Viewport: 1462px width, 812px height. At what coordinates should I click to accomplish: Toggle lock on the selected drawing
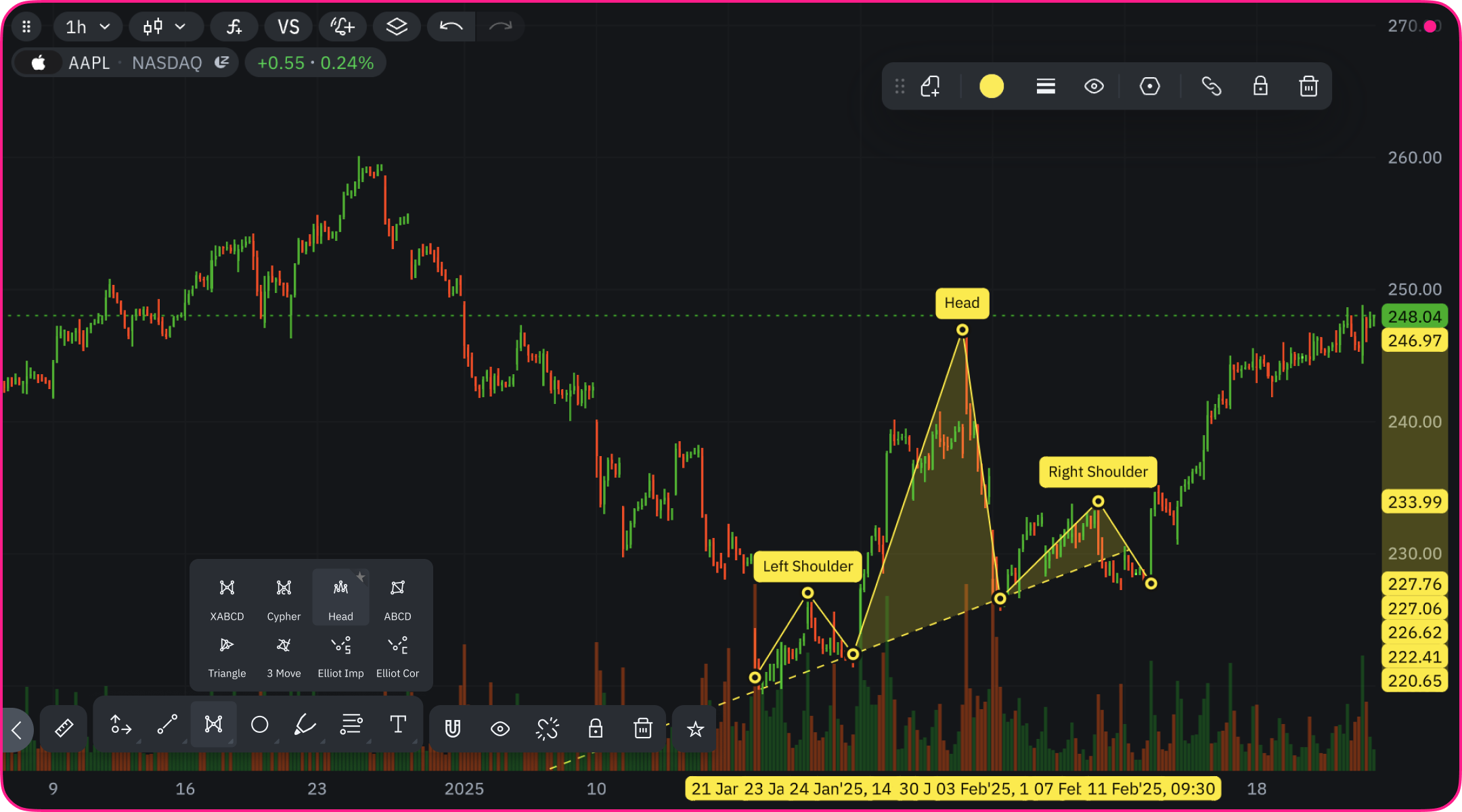pos(1260,87)
